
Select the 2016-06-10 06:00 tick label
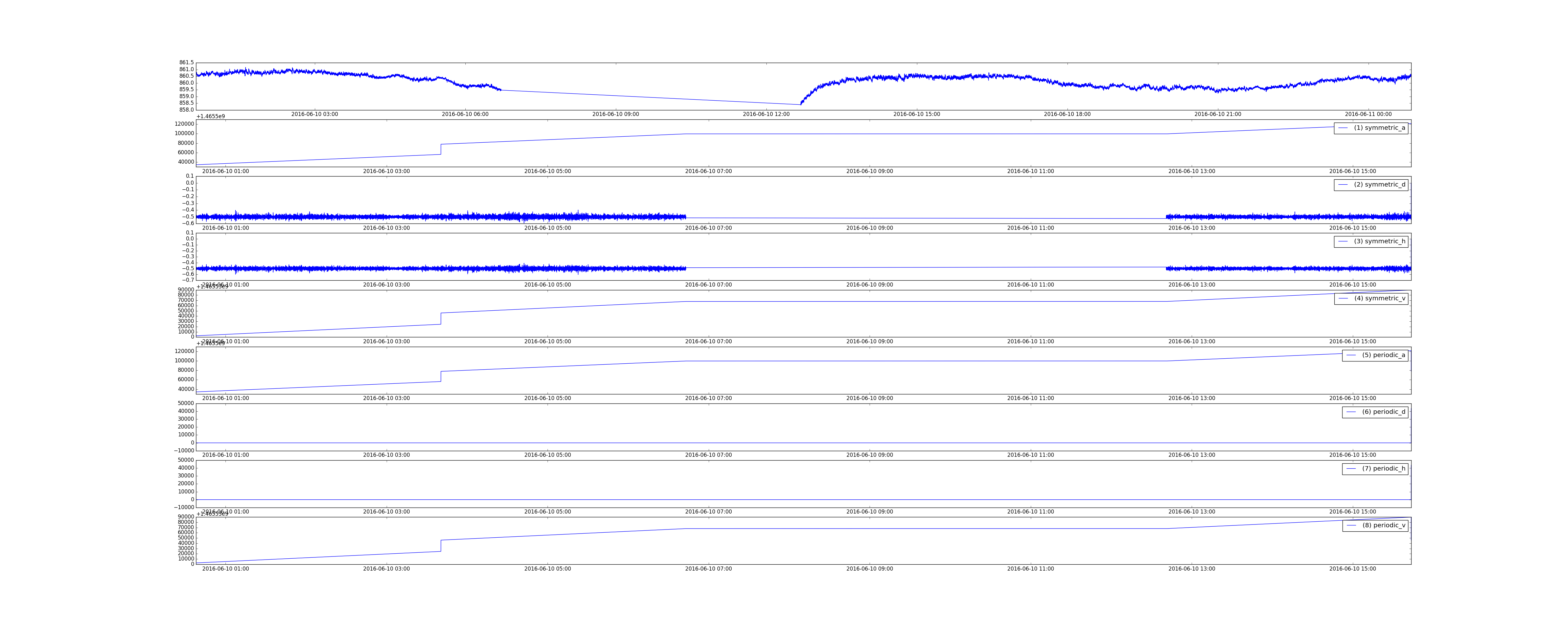pyautogui.click(x=465, y=114)
